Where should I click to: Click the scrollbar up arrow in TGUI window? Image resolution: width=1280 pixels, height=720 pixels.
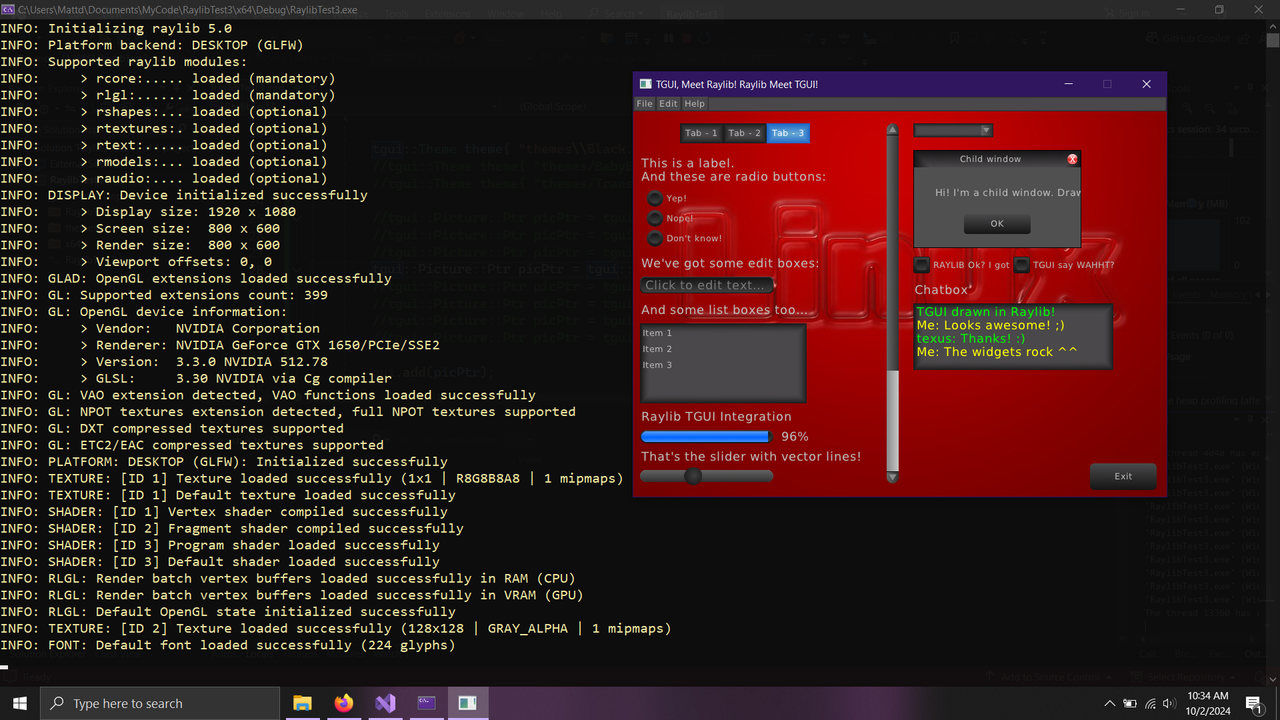pyautogui.click(x=892, y=130)
